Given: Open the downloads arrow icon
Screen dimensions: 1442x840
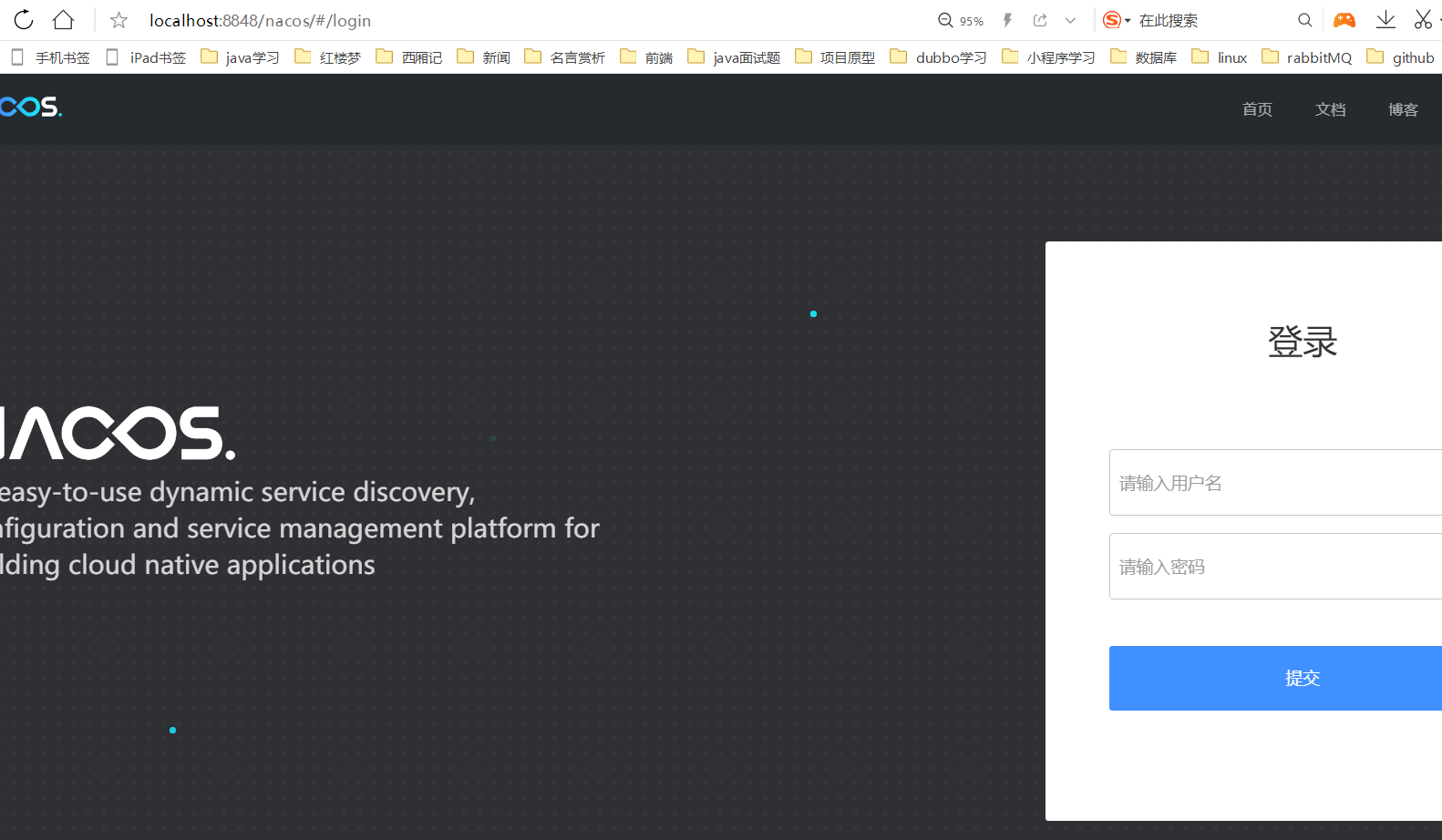Looking at the screenshot, I should 1385,19.
